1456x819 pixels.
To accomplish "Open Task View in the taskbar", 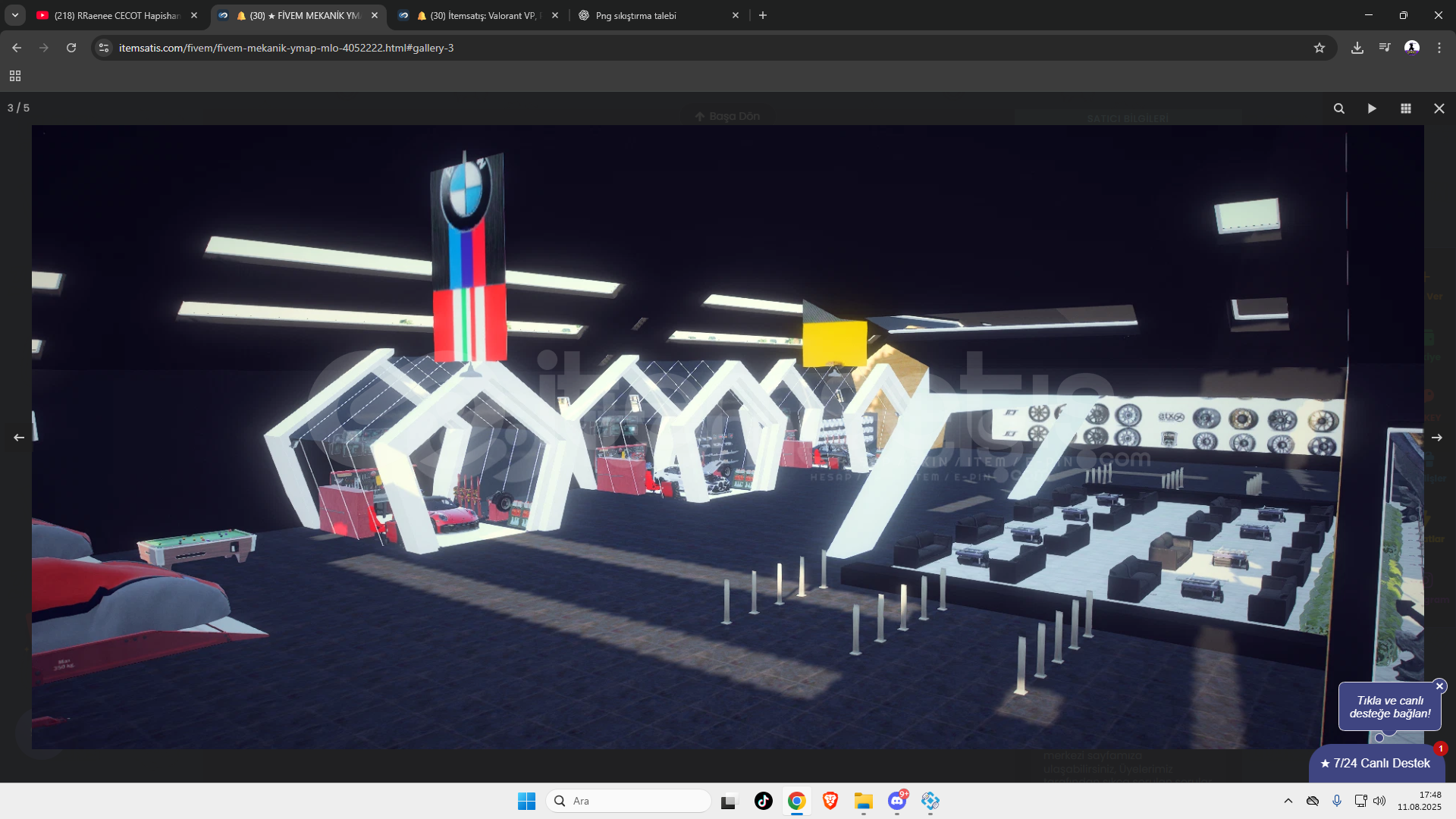I will coord(729,801).
